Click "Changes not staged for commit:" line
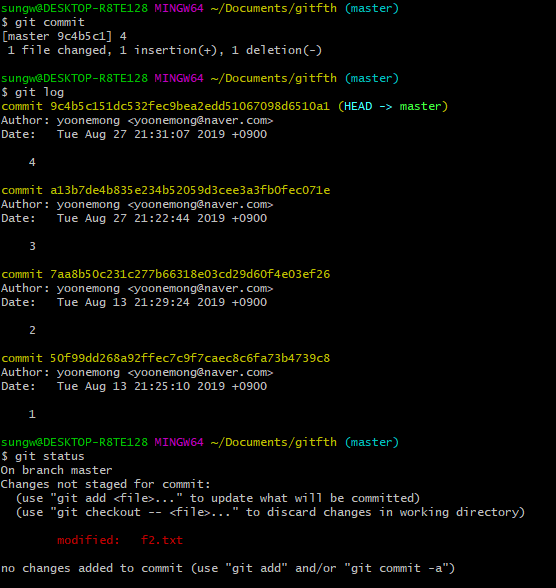Screen dimensions: 556x588 [105, 484]
